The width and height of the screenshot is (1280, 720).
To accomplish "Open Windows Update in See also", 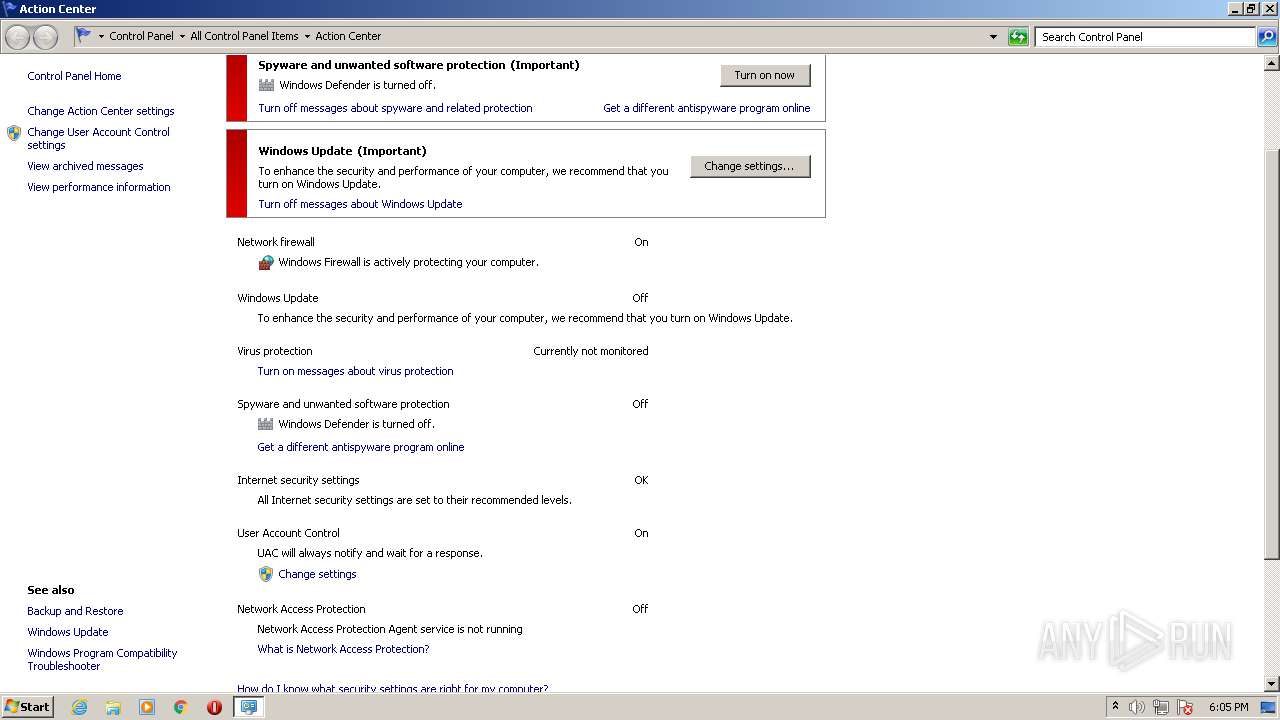I will (68, 632).
